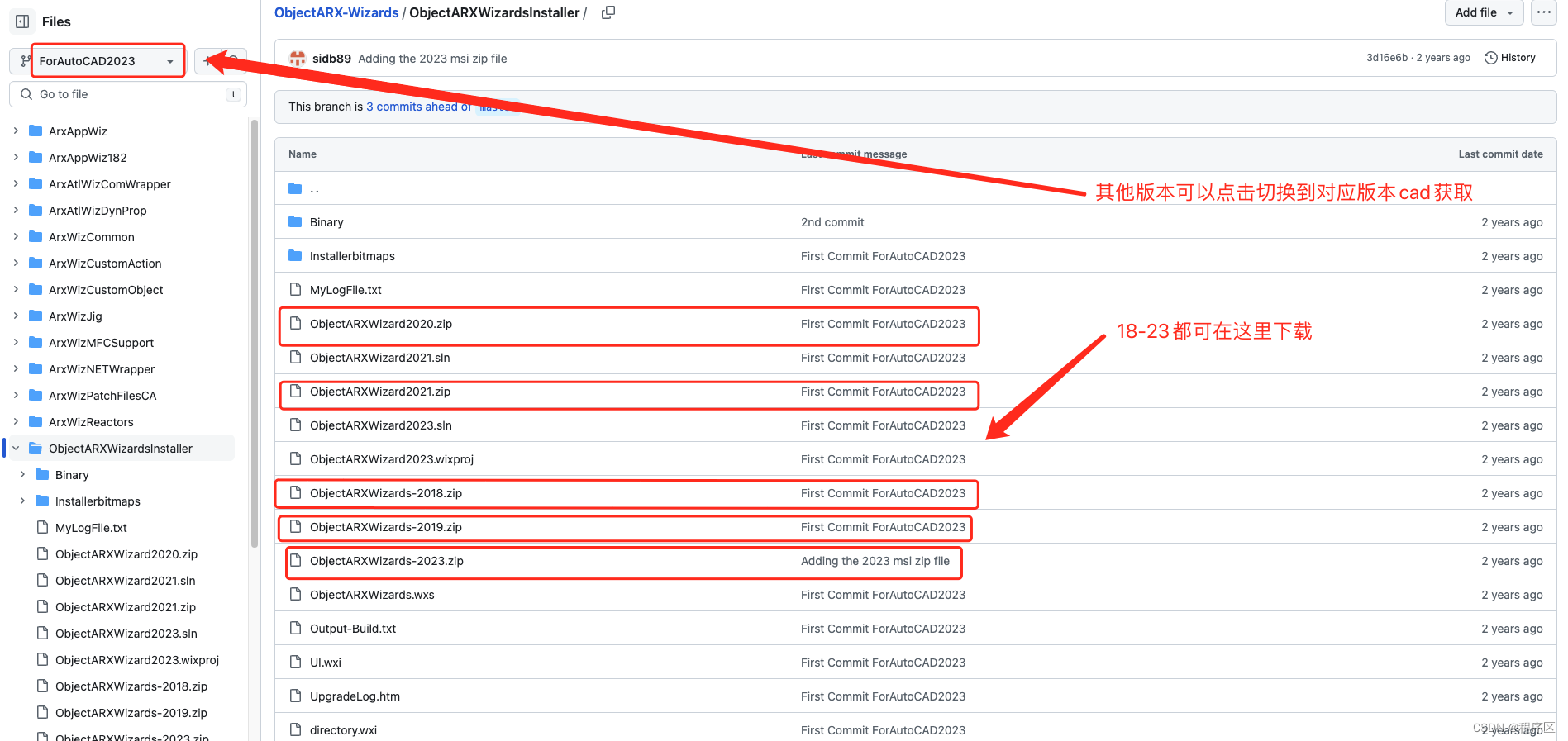This screenshot has width=1568, height=741.
Task: Open commit History
Action: point(1510,58)
